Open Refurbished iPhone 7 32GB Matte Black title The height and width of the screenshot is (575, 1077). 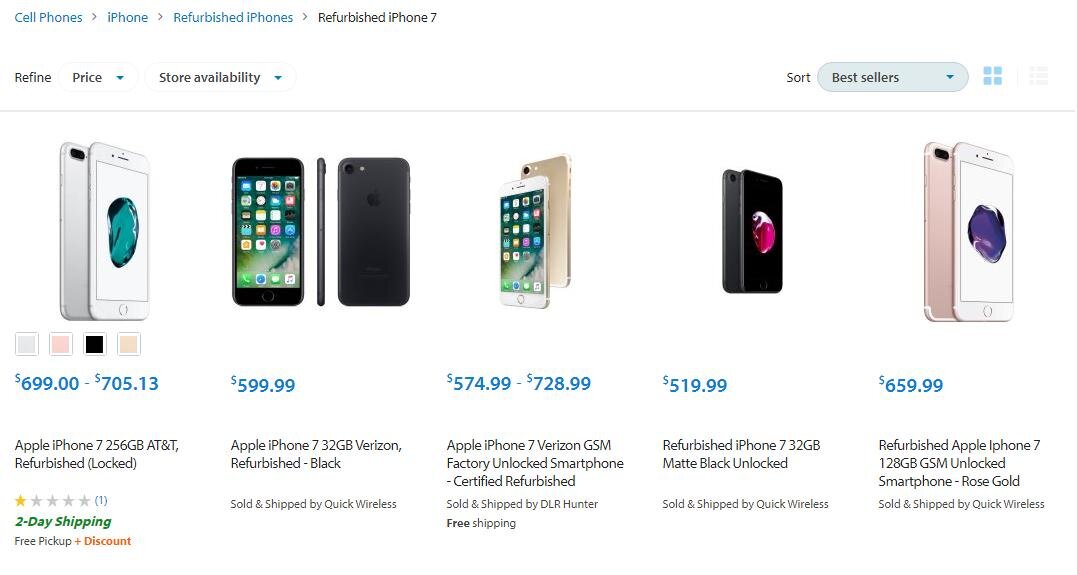pos(741,454)
